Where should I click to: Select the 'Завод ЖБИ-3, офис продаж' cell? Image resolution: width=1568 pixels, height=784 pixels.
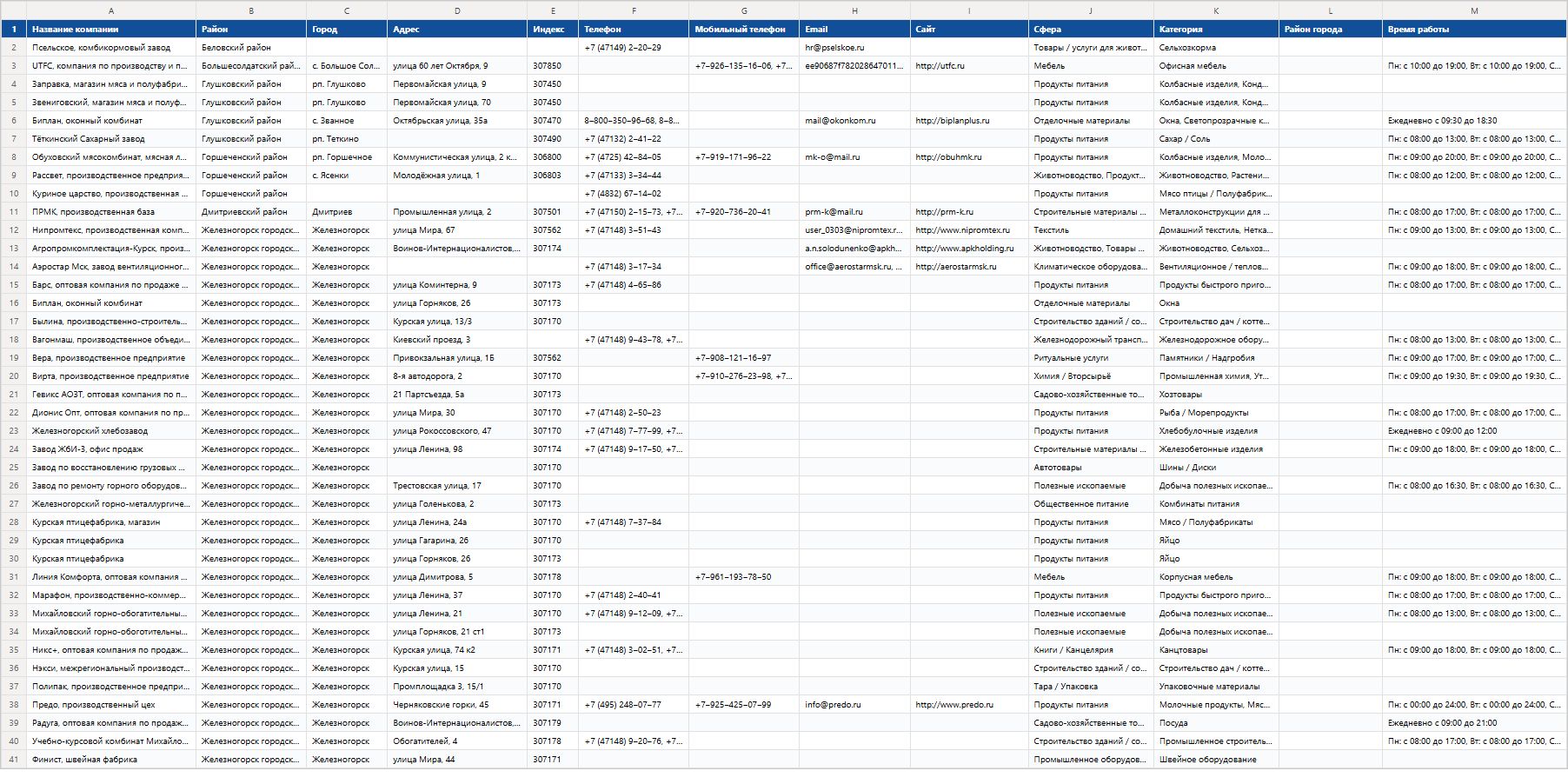click(111, 449)
